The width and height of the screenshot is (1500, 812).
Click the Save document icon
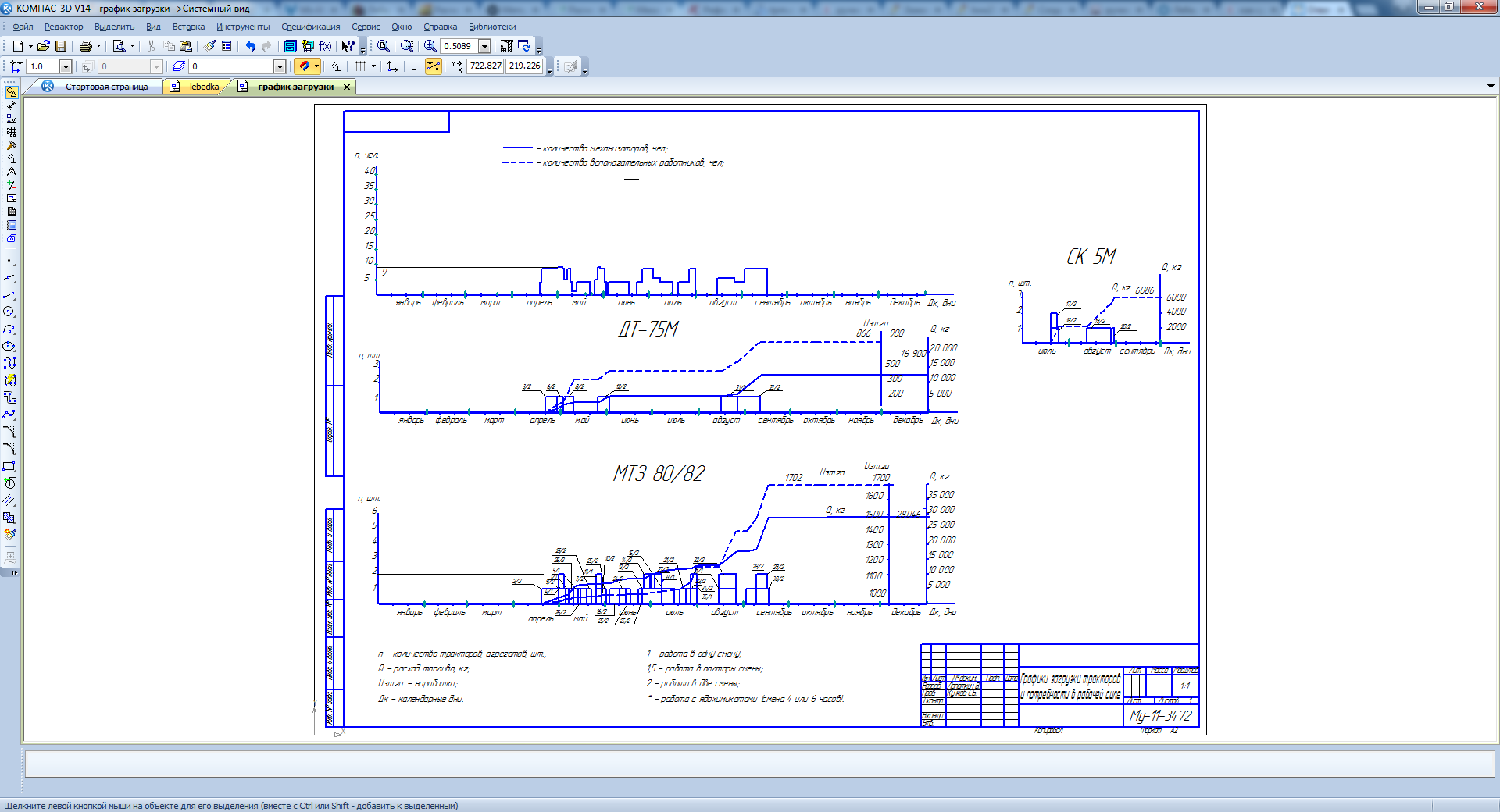pos(61,46)
